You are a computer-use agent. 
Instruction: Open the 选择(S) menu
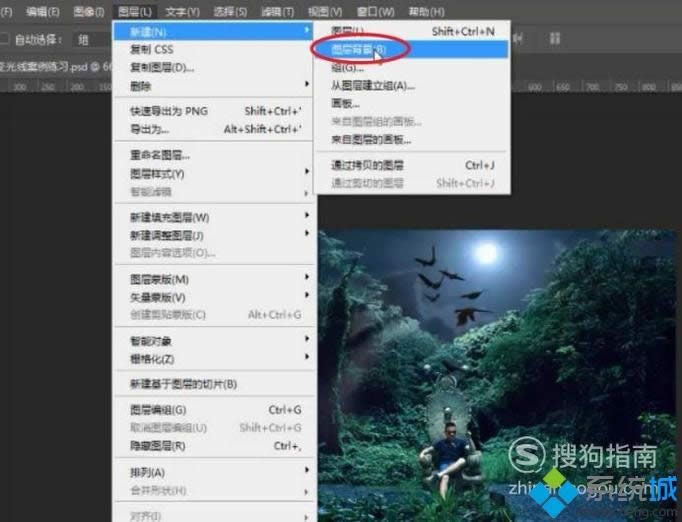coord(230,12)
